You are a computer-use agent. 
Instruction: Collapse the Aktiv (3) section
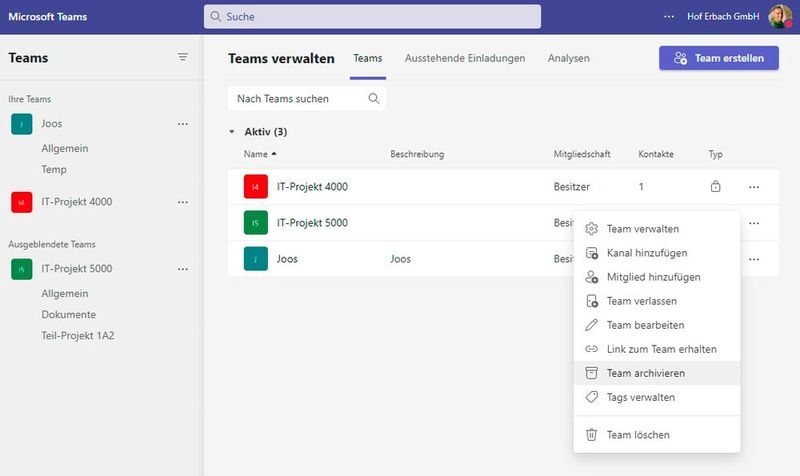click(x=232, y=132)
